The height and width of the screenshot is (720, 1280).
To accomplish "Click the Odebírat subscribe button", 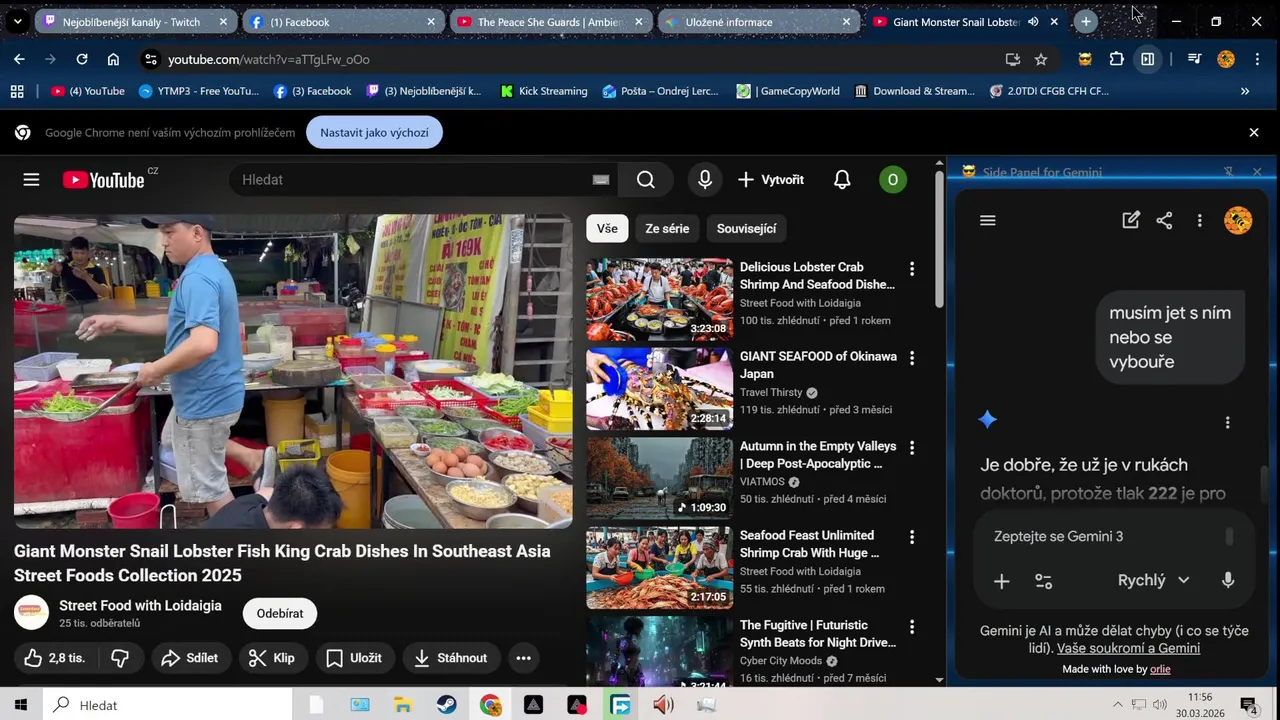I will [280, 614].
